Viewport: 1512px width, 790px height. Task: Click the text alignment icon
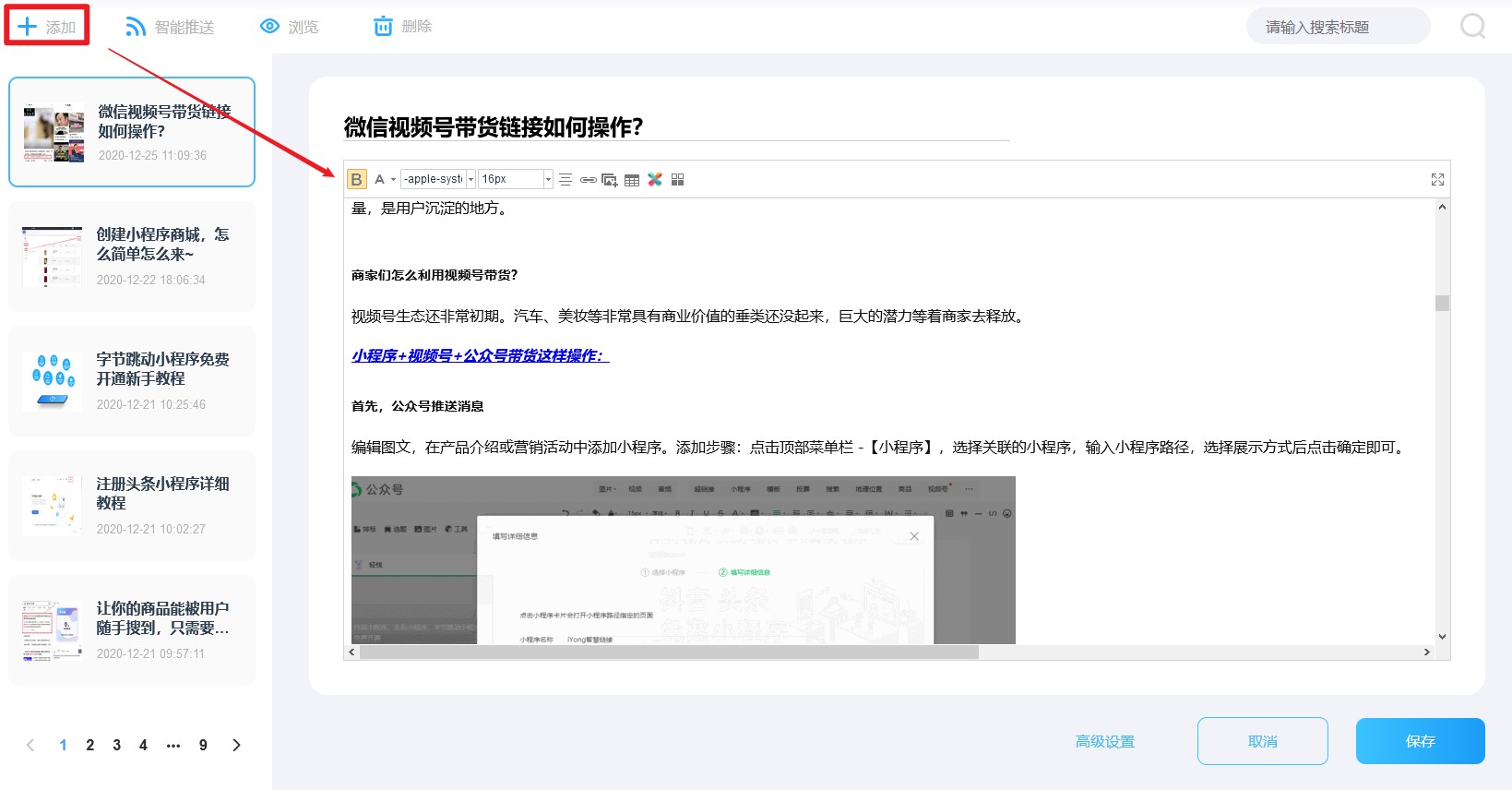point(566,179)
